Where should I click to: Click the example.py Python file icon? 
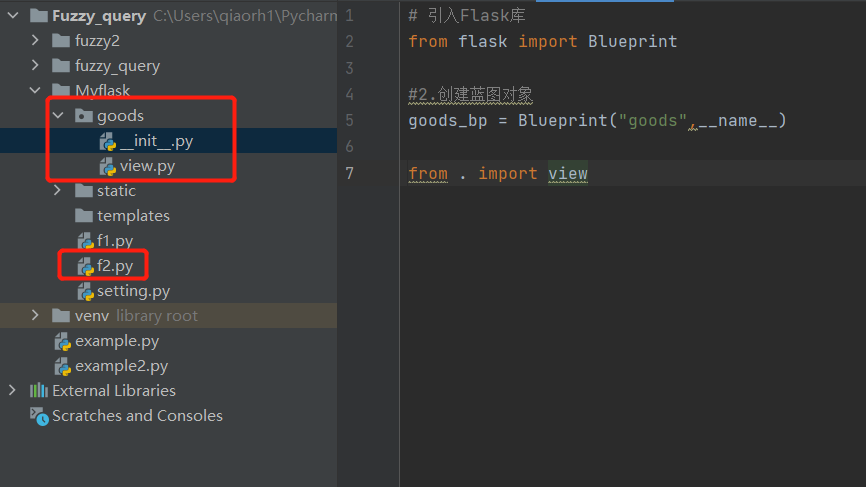click(x=63, y=341)
